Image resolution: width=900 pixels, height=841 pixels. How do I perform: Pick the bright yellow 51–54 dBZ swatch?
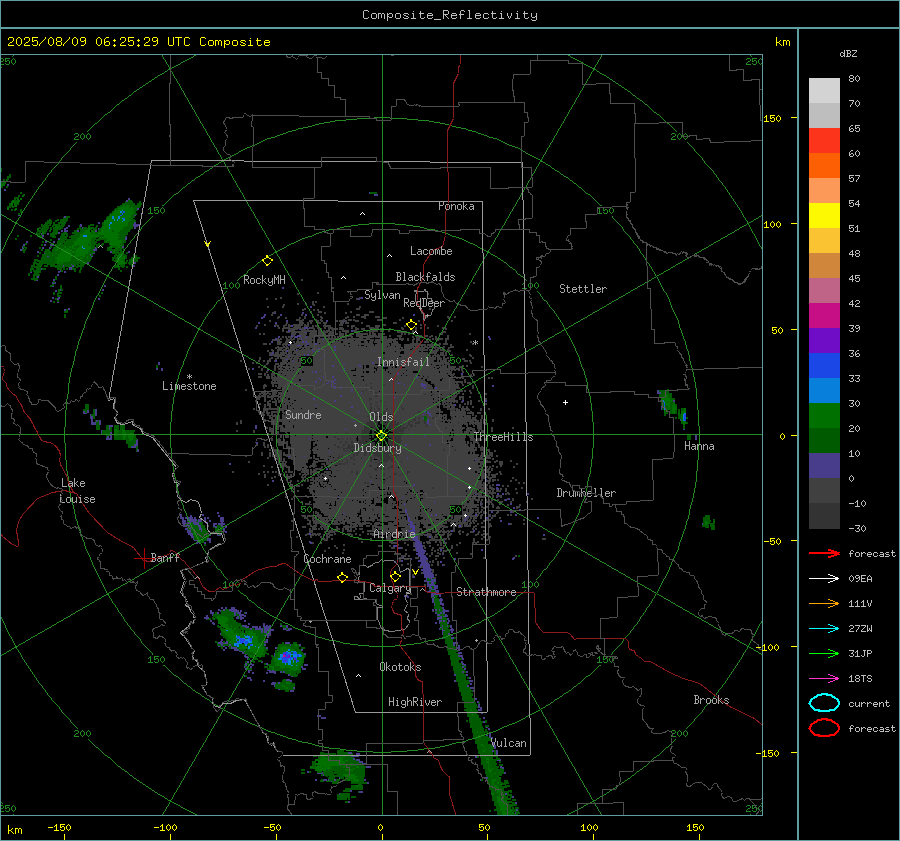coord(824,216)
